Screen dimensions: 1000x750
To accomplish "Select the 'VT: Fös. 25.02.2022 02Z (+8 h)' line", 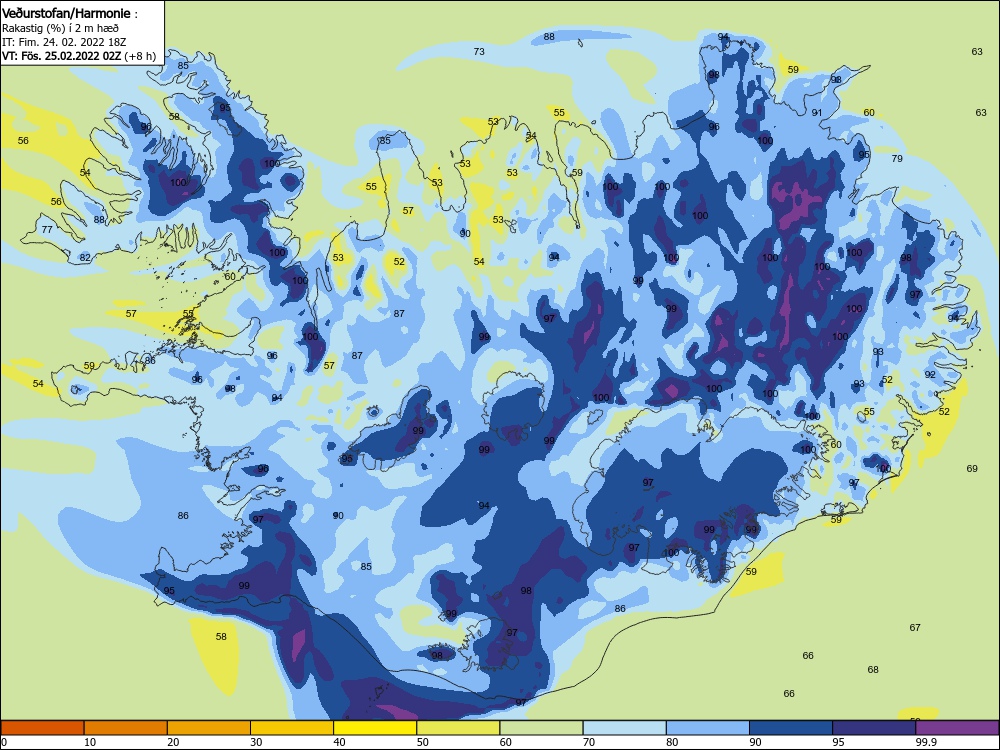I will point(78,56).
